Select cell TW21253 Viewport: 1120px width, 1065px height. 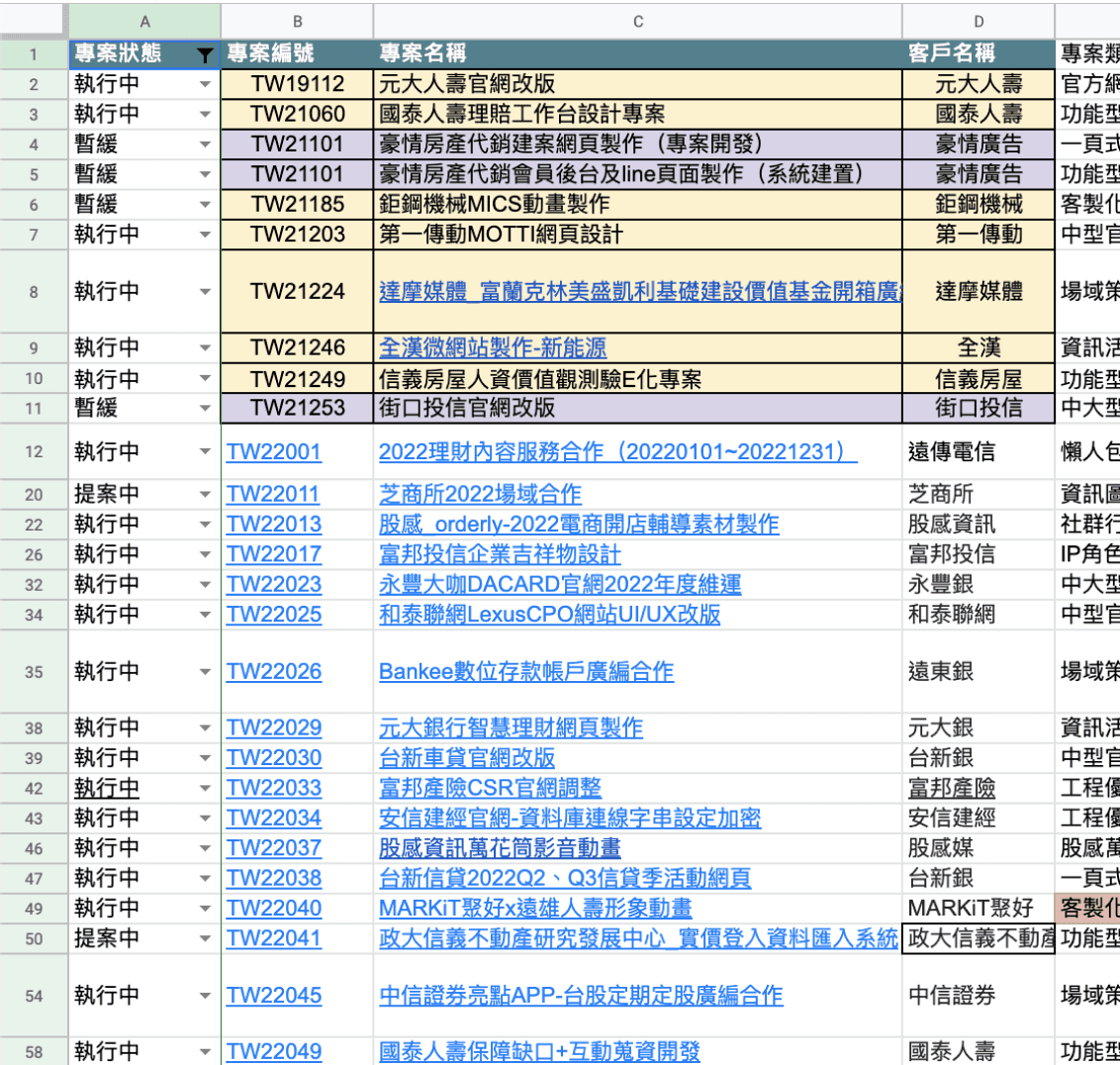[x=297, y=408]
